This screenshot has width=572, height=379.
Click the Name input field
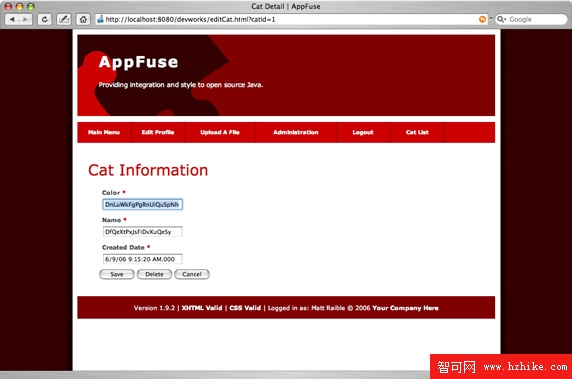pyautogui.click(x=142, y=232)
